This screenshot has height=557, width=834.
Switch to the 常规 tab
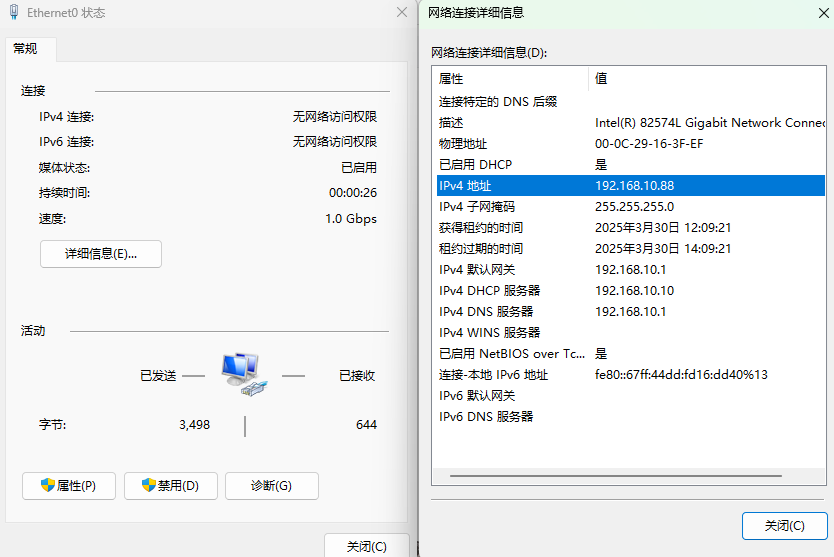point(26,48)
